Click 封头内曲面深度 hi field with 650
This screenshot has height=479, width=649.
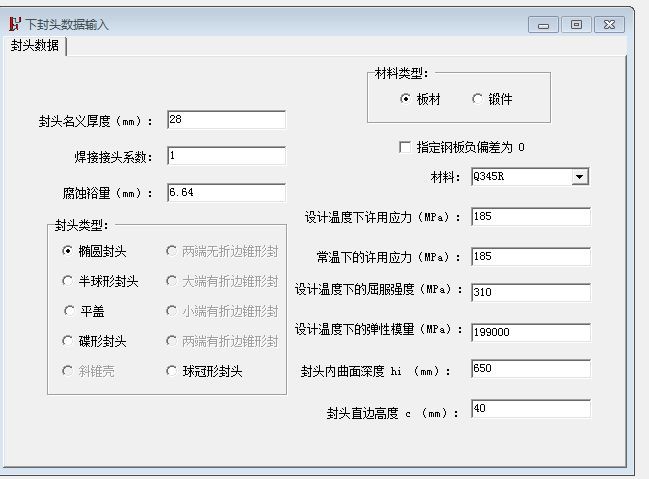coord(531,368)
